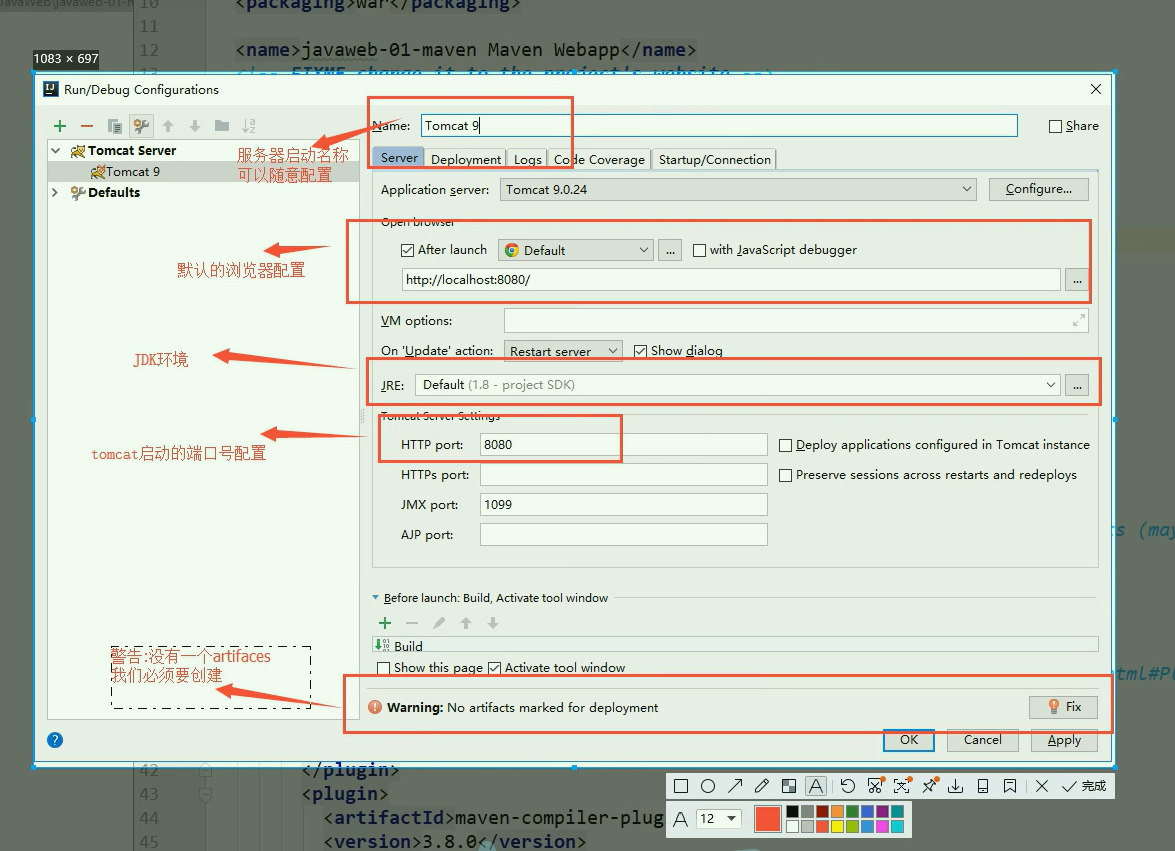
Task: Click the HTTP port field
Action: 623,445
